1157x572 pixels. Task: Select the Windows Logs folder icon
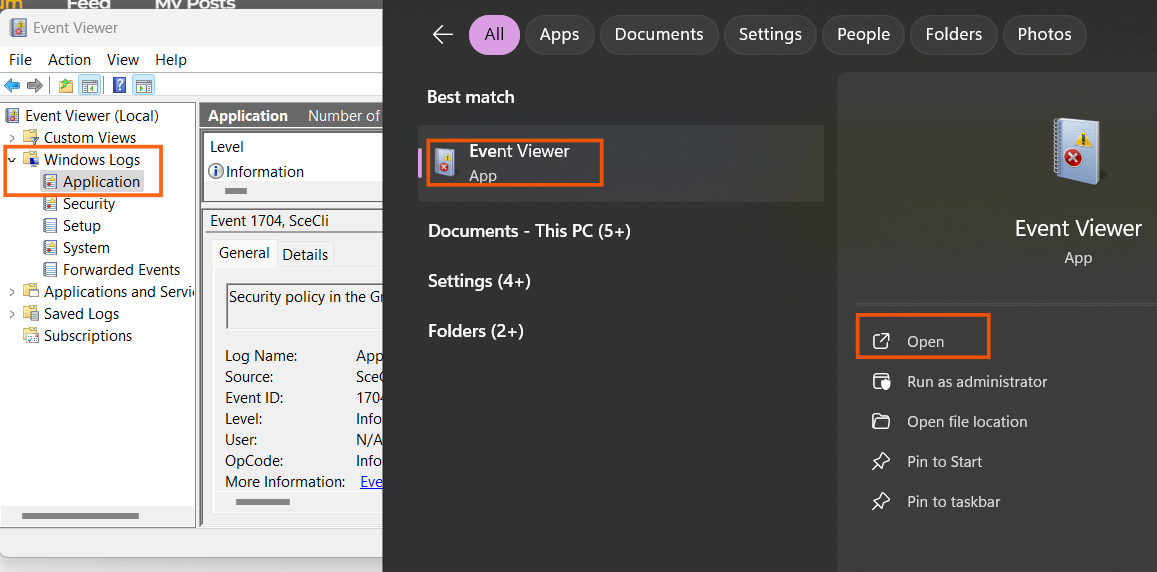[30, 159]
